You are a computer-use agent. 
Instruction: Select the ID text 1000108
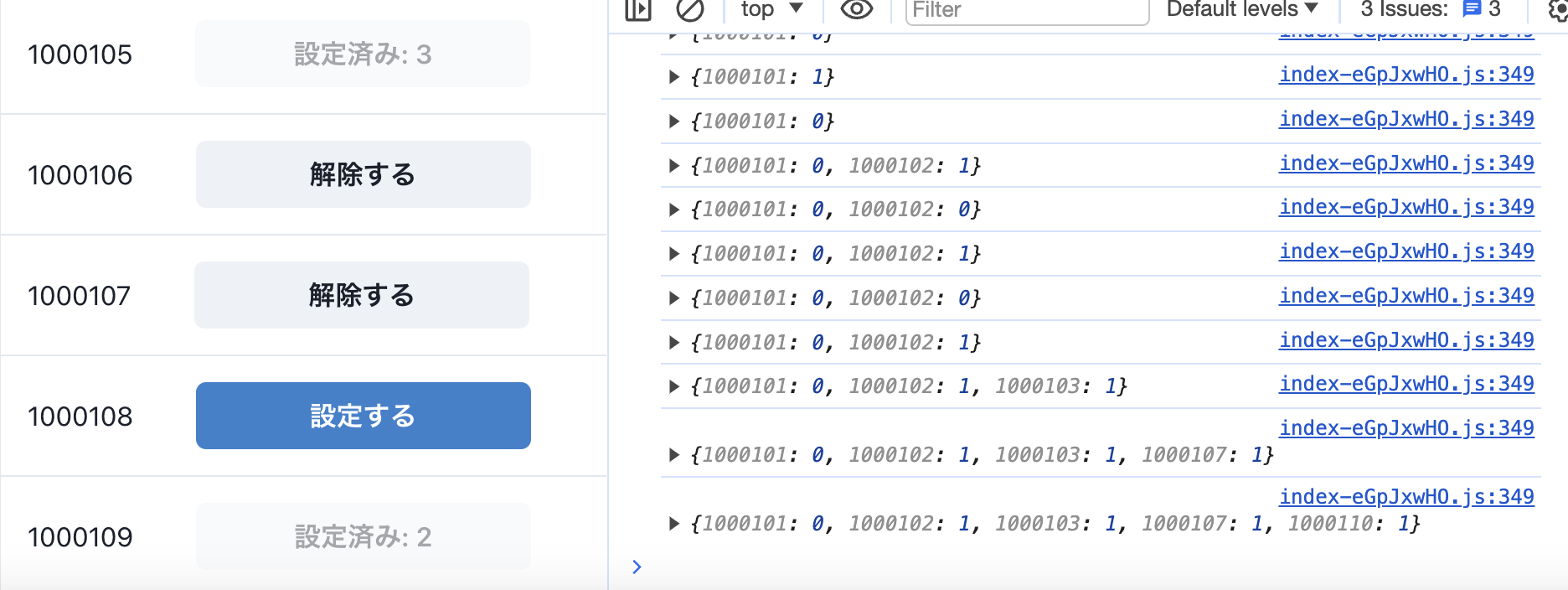tap(80, 417)
